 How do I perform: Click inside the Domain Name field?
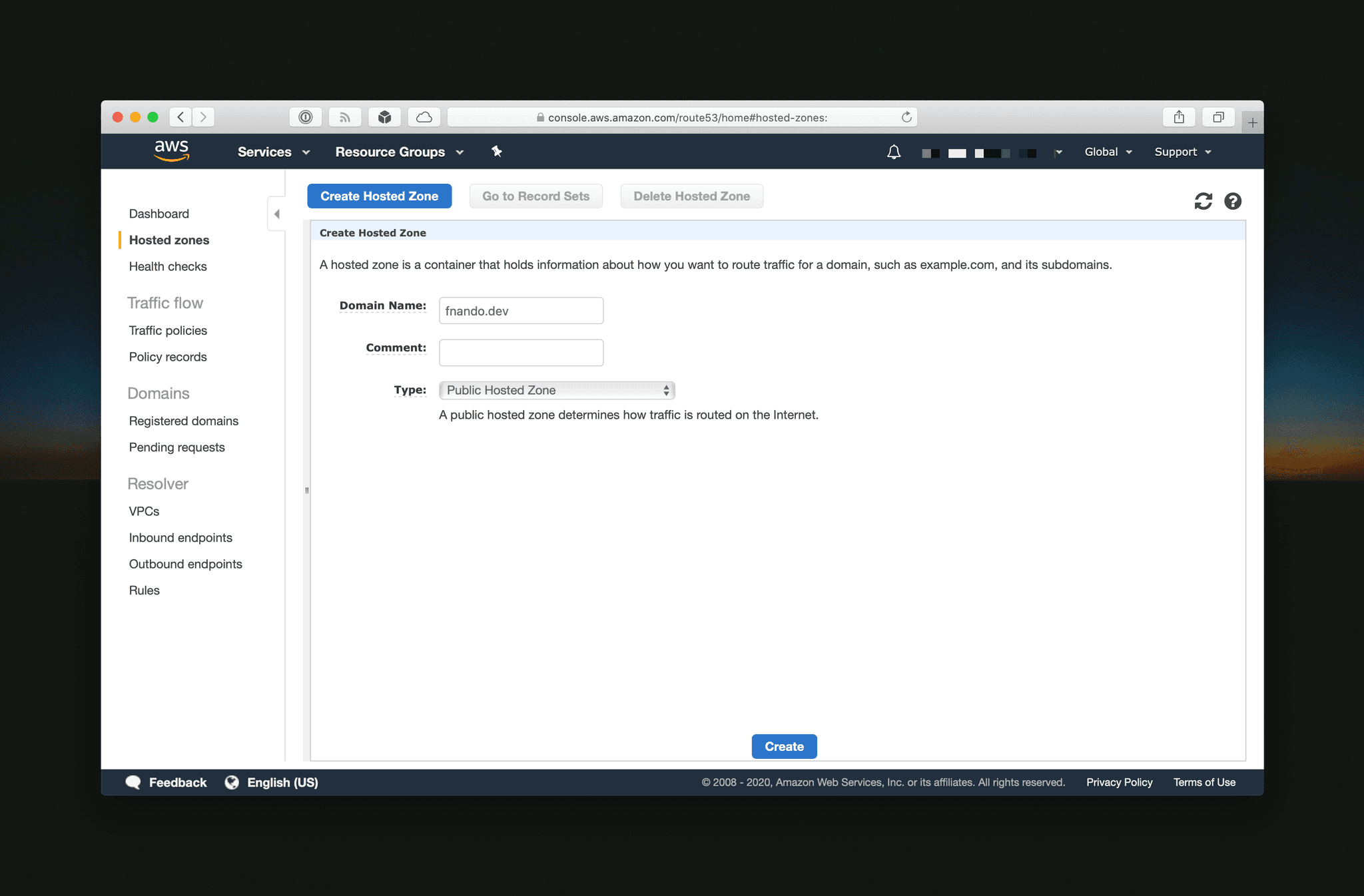[x=521, y=310]
